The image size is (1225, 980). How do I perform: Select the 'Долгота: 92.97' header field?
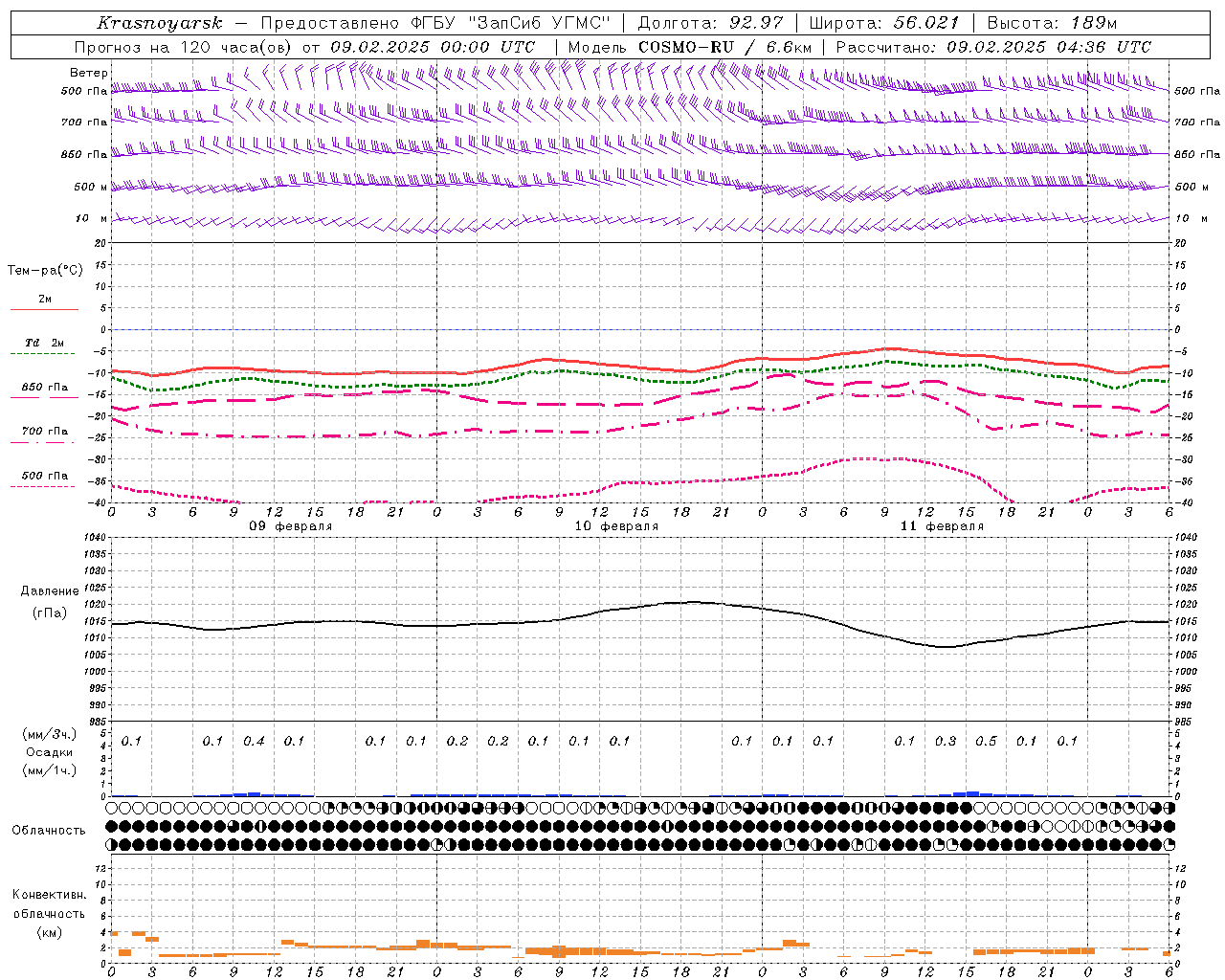click(x=710, y=23)
